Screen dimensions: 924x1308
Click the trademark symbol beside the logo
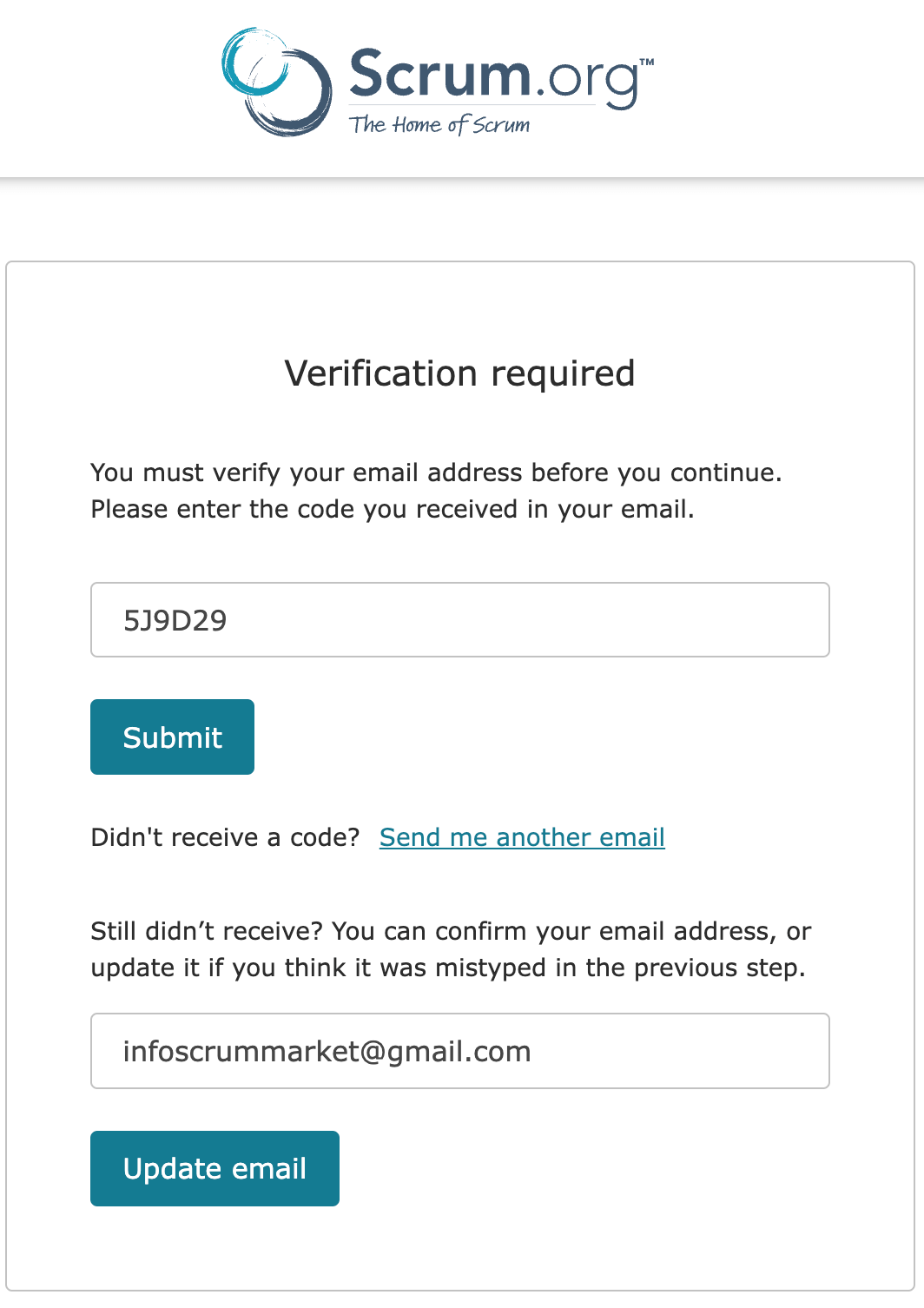click(x=647, y=63)
